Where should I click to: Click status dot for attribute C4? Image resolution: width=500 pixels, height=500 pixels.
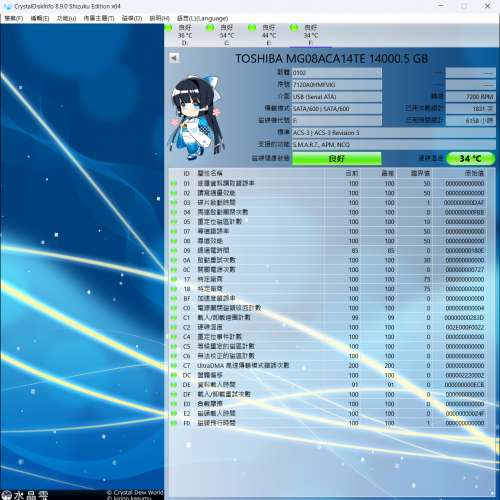click(x=174, y=337)
